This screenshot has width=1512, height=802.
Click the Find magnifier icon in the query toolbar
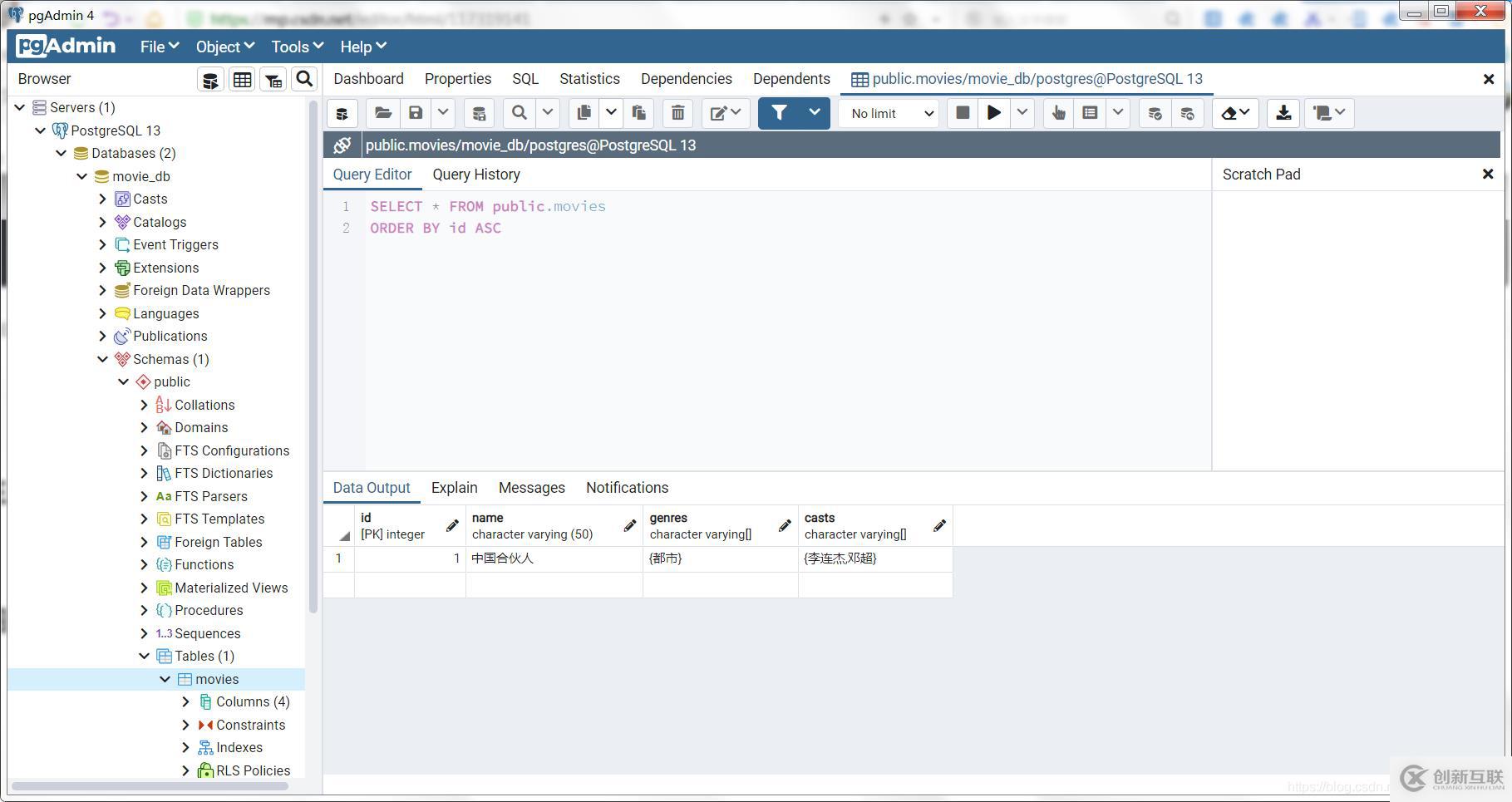click(520, 113)
